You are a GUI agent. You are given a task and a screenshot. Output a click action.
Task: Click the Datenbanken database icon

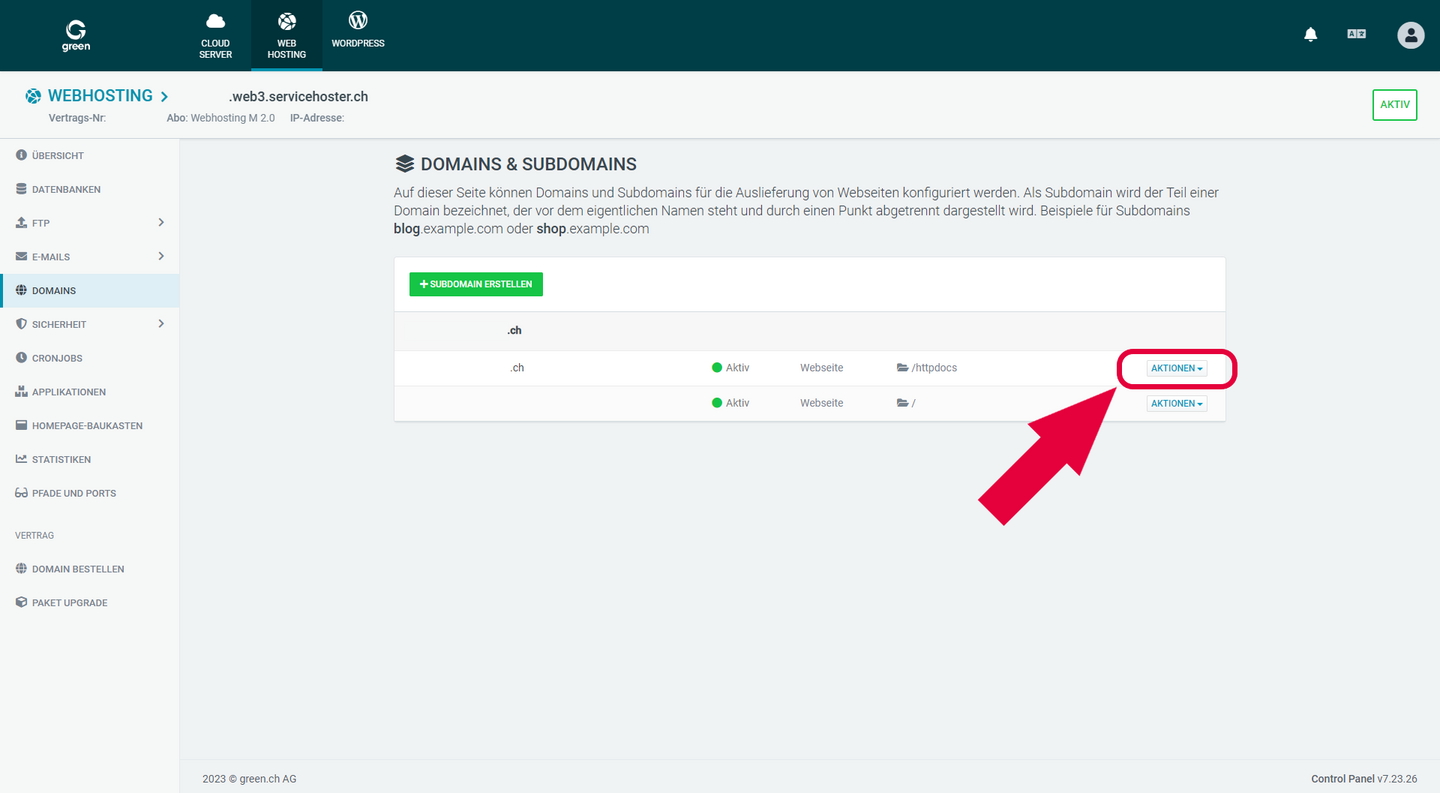[21, 189]
